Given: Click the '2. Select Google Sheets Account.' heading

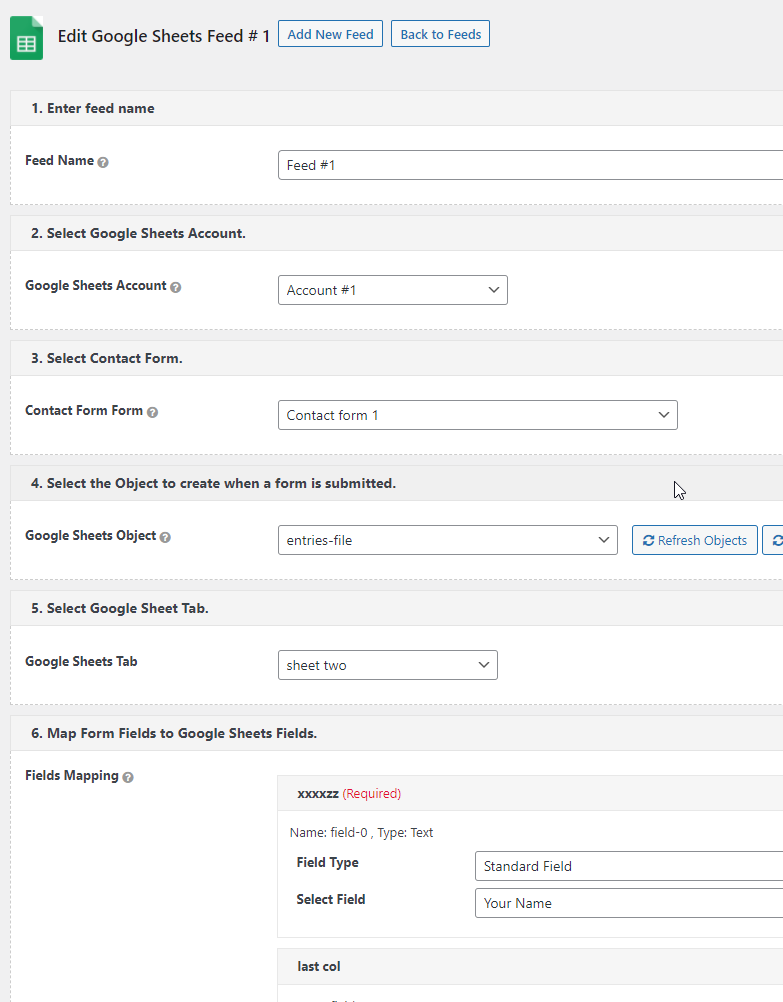Looking at the screenshot, I should click(x=139, y=233).
